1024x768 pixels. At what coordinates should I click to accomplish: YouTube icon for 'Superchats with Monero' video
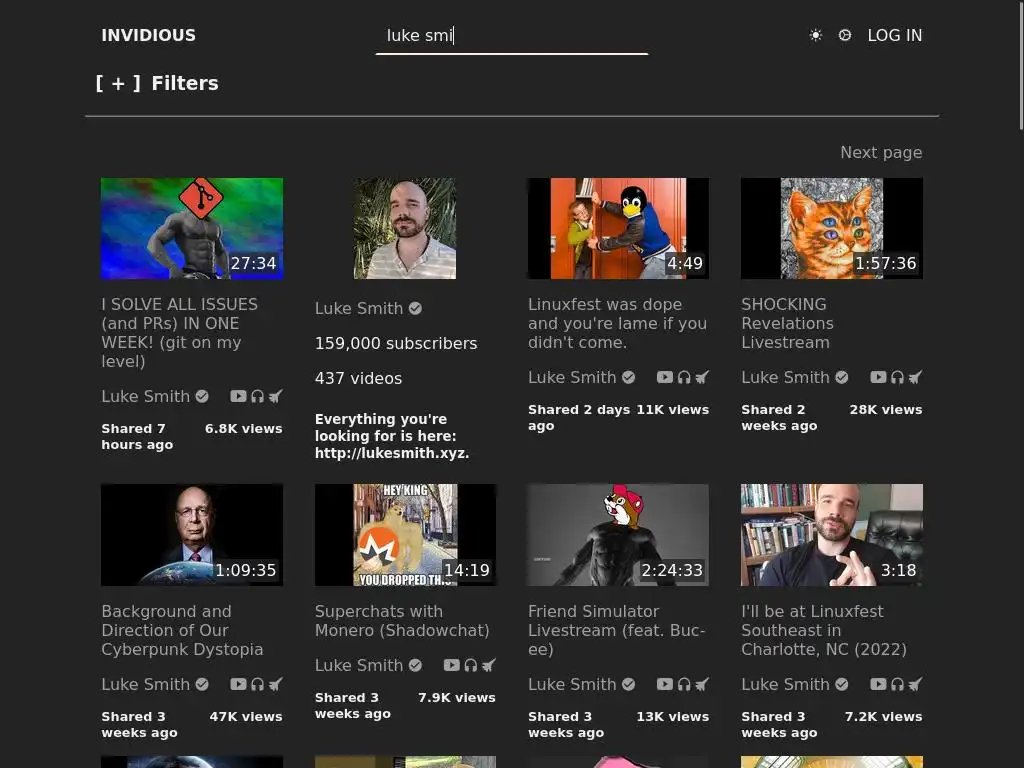tap(452, 665)
